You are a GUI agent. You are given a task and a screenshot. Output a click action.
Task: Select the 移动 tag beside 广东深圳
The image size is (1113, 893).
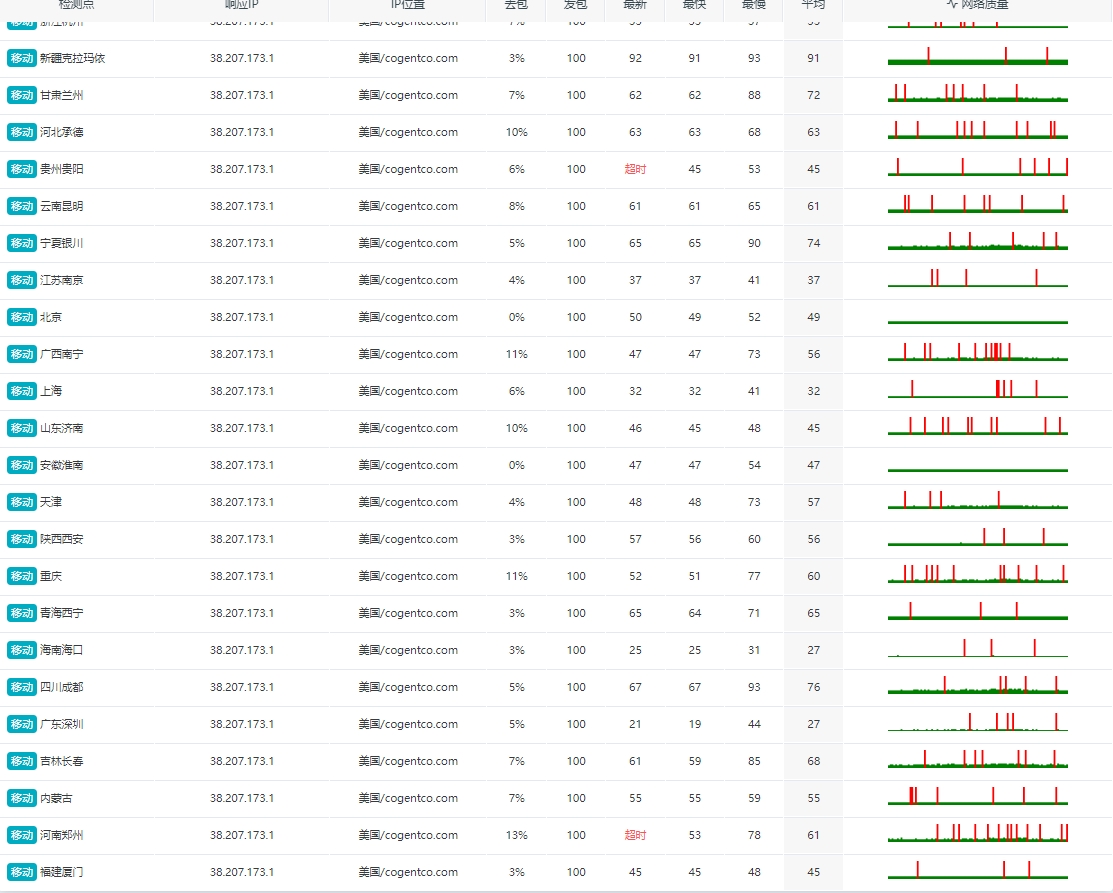click(x=21, y=724)
